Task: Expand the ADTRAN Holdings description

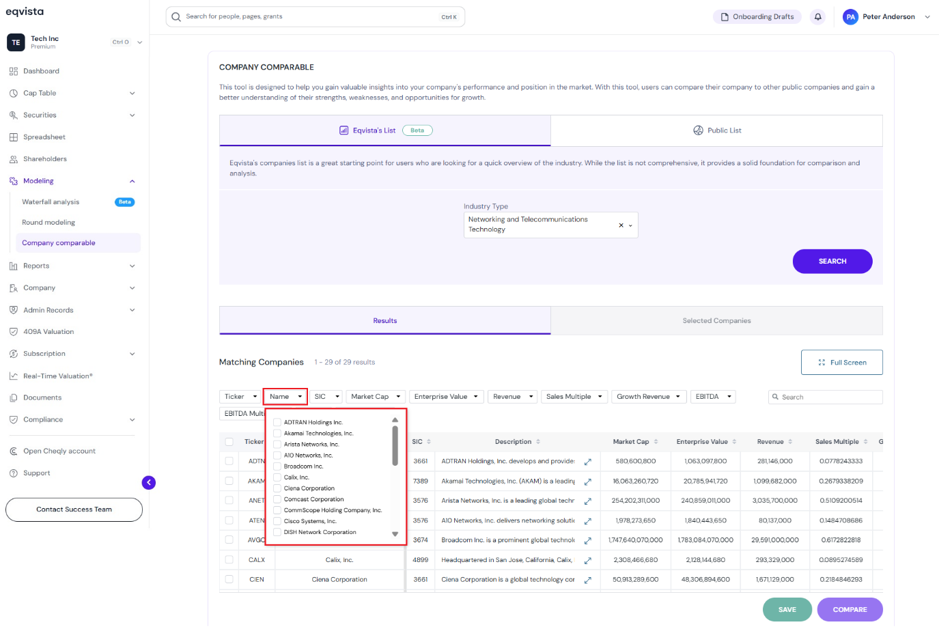Action: pyautogui.click(x=587, y=462)
